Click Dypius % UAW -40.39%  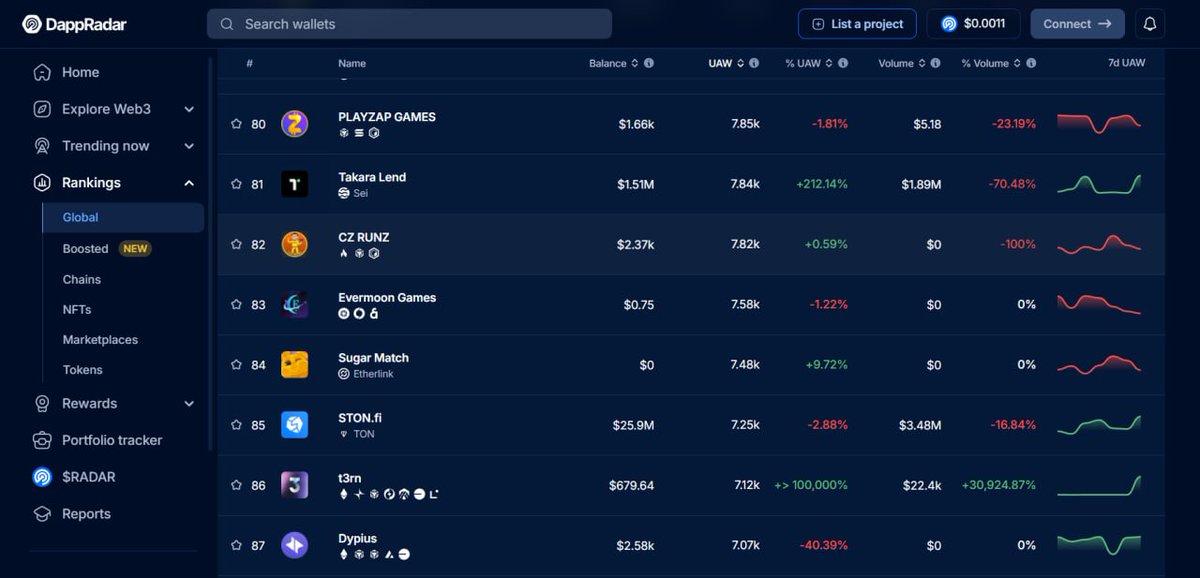pos(823,545)
